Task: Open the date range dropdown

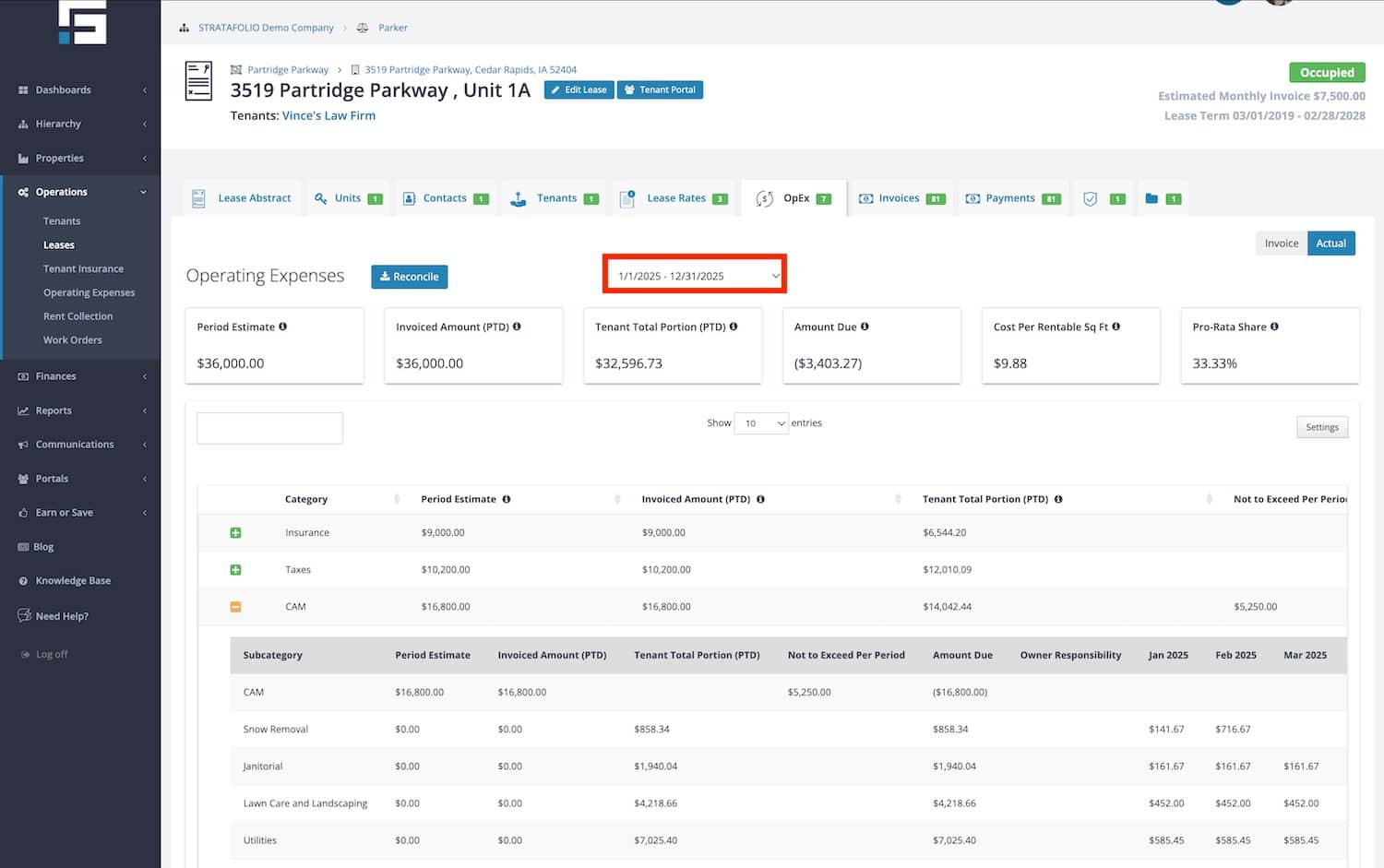Action: point(697,276)
